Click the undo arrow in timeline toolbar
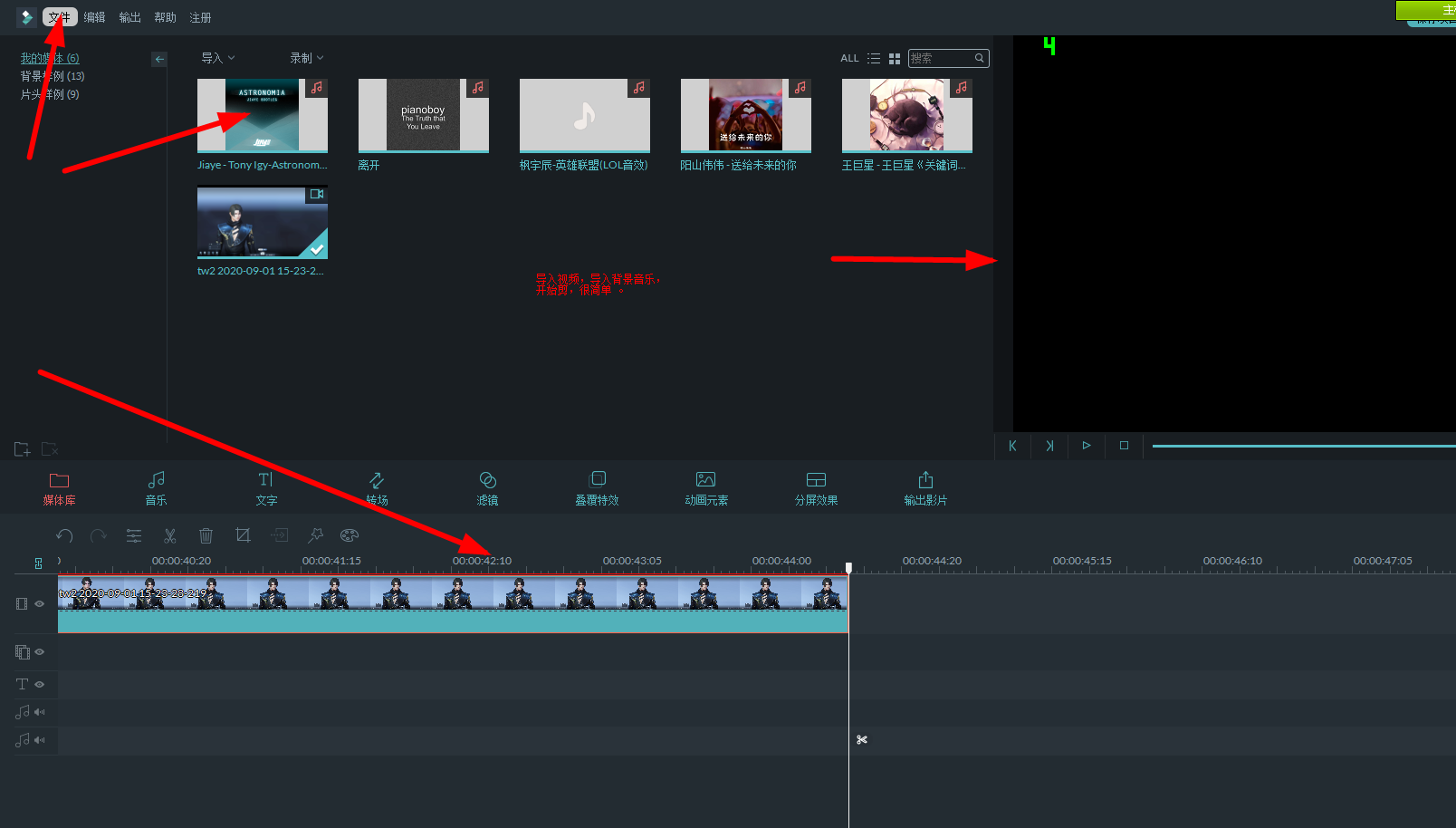This screenshot has width=1456, height=828. coord(64,535)
